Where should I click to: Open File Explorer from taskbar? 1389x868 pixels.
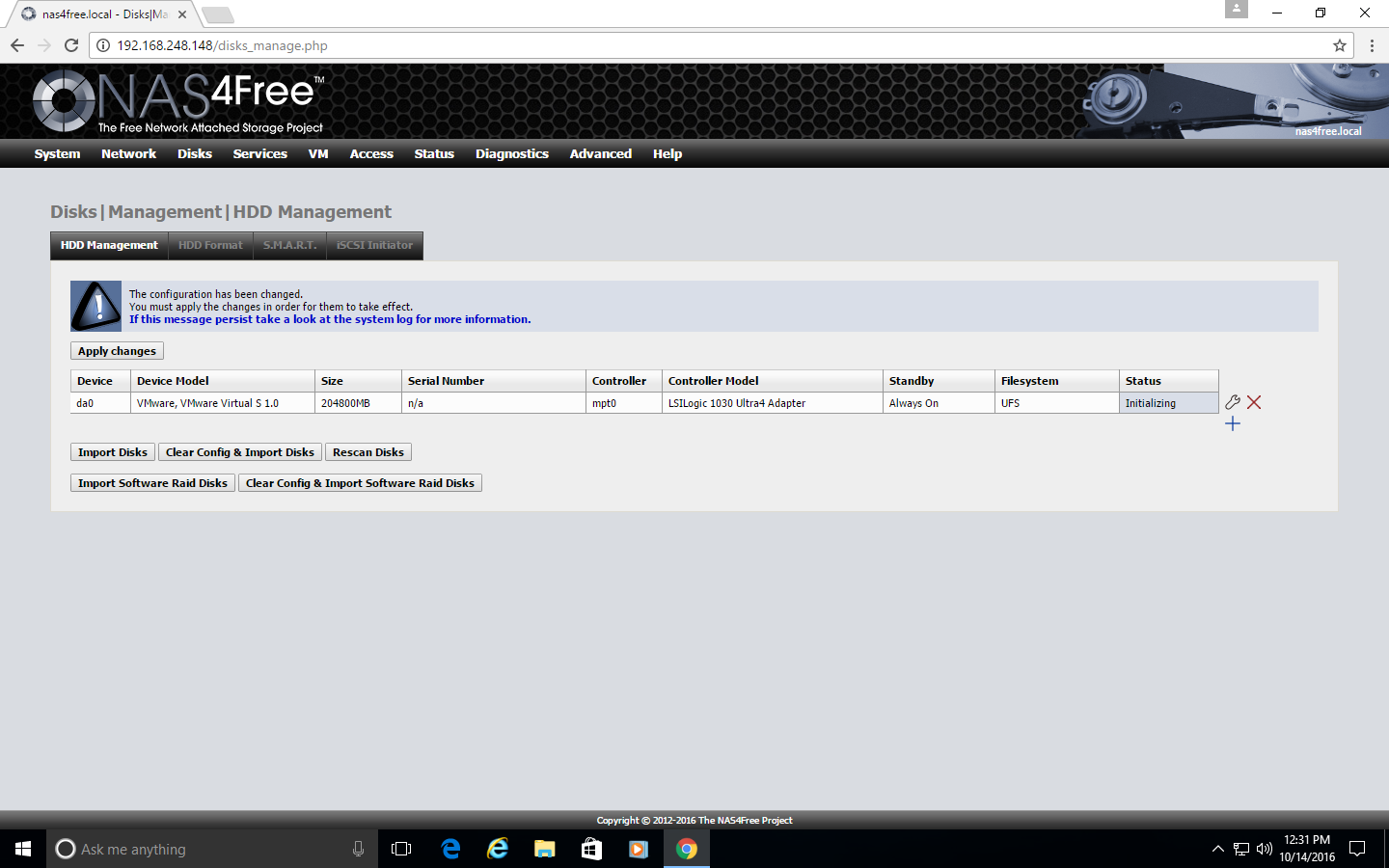[544, 849]
